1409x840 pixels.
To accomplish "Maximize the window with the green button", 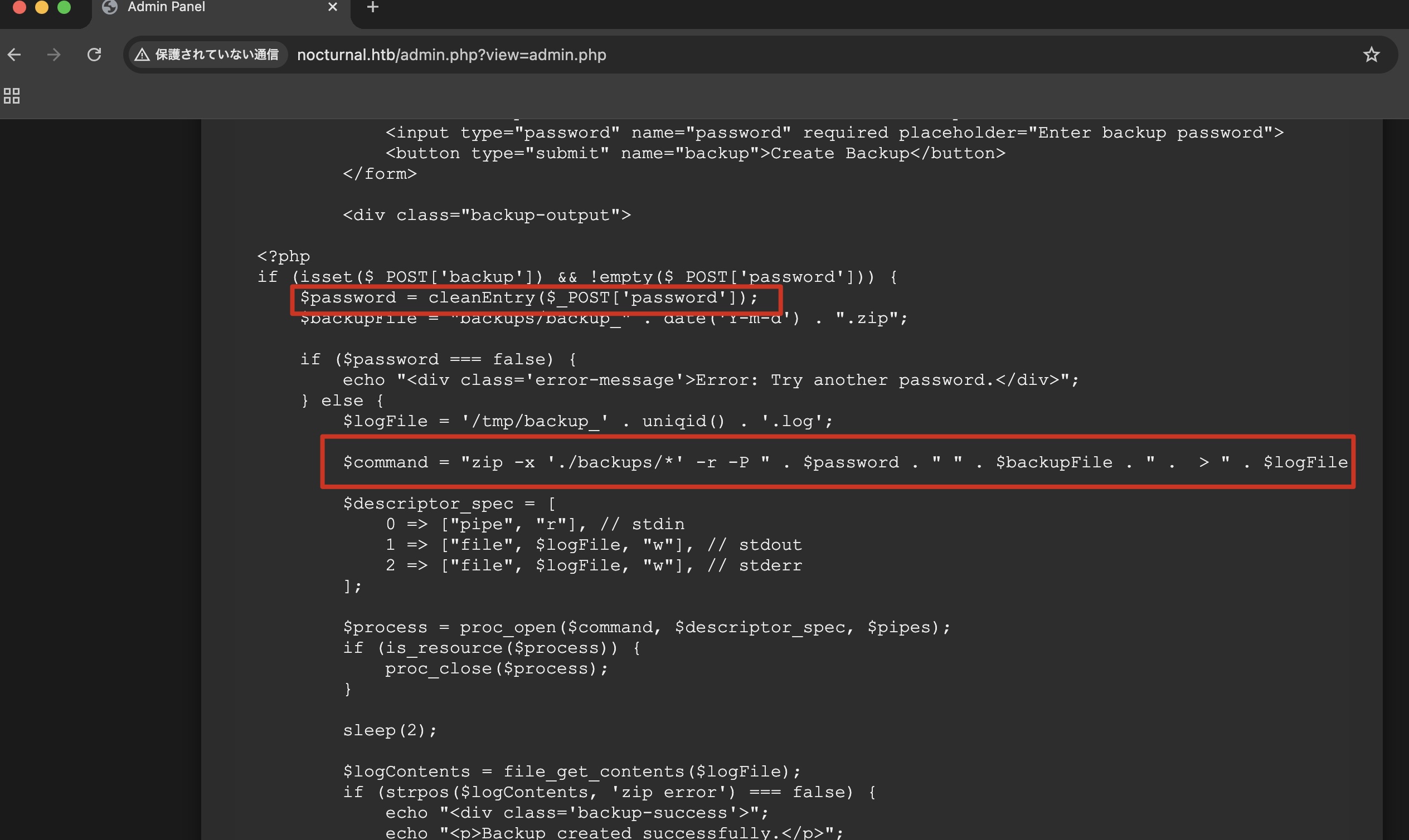I will [64, 7].
